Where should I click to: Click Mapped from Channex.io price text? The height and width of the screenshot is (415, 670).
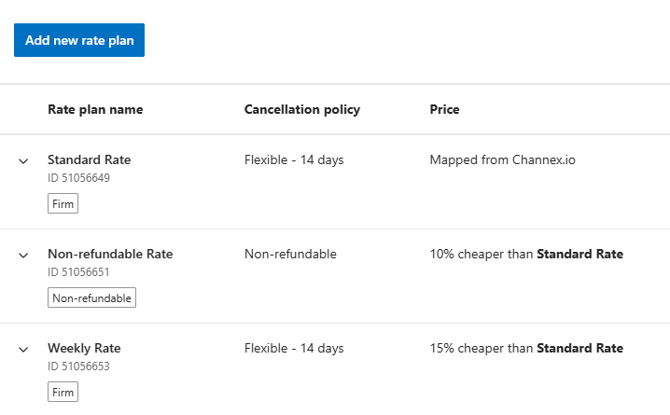coord(502,160)
